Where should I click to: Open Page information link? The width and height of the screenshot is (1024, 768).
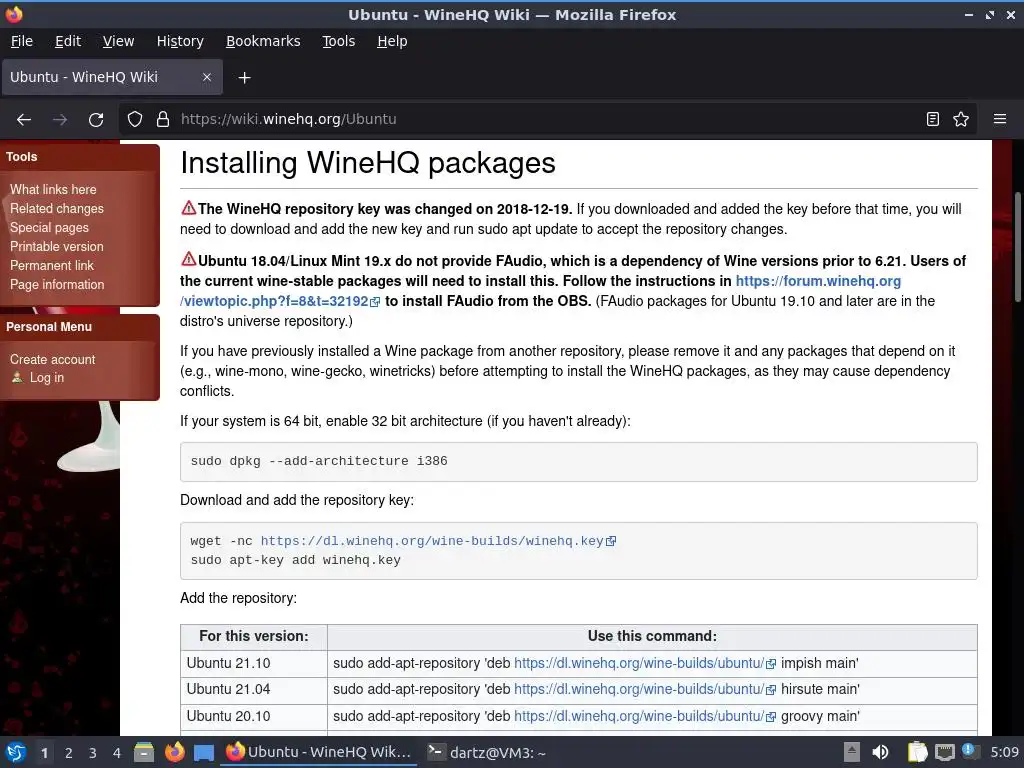[x=57, y=284]
